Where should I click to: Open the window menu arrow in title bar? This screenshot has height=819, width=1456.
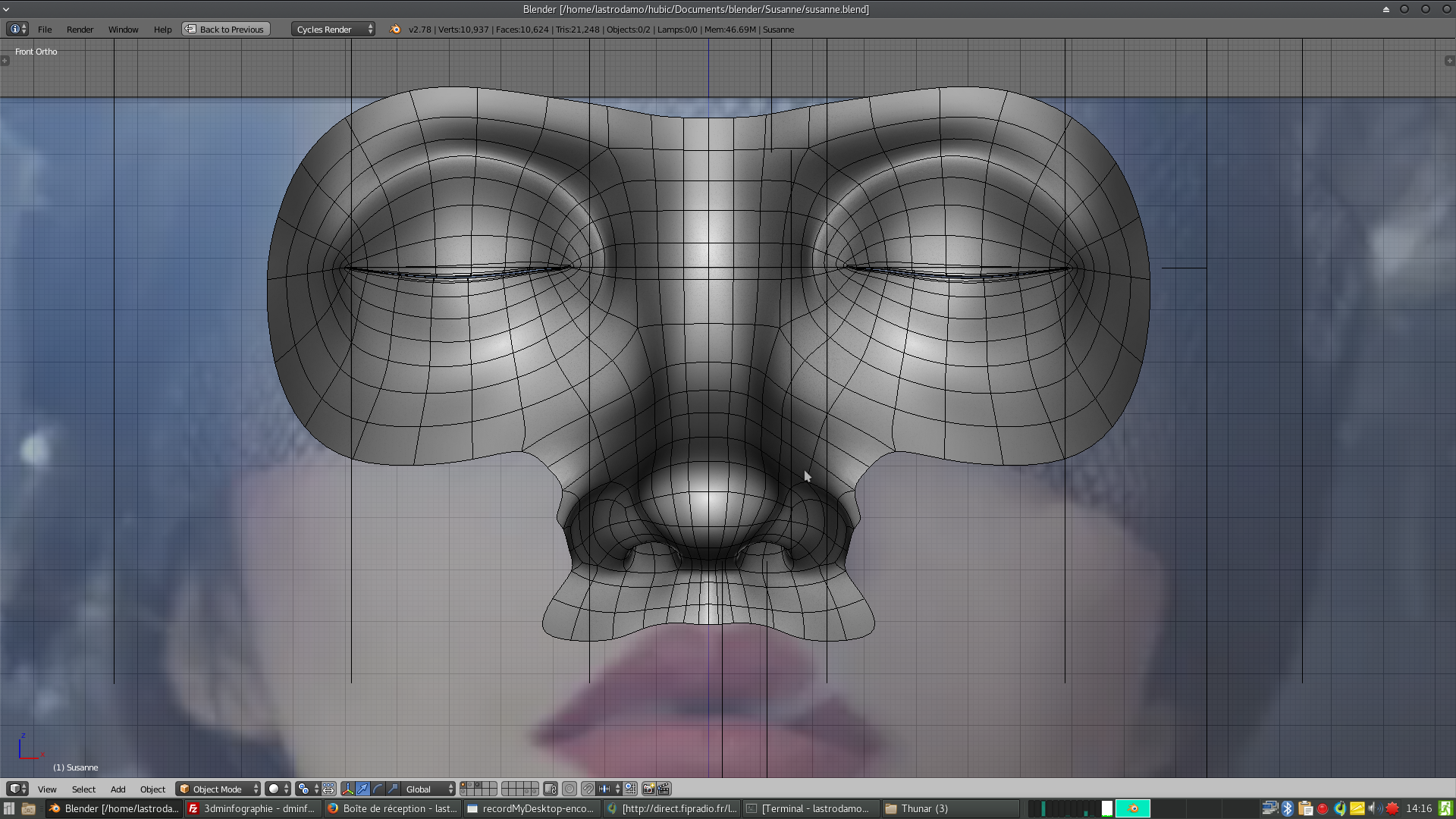pos(6,9)
